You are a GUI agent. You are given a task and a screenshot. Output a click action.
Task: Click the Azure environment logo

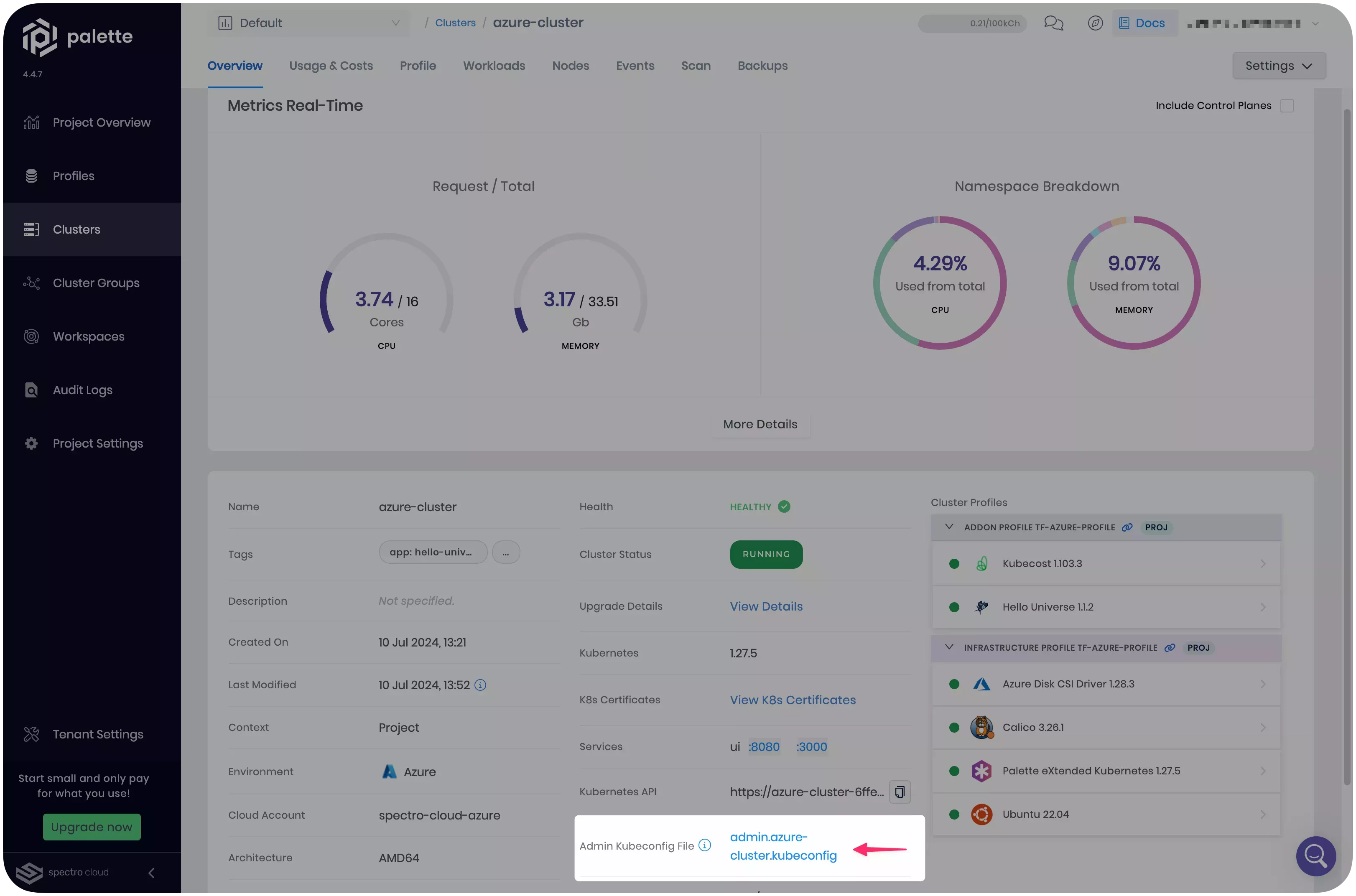click(x=389, y=772)
